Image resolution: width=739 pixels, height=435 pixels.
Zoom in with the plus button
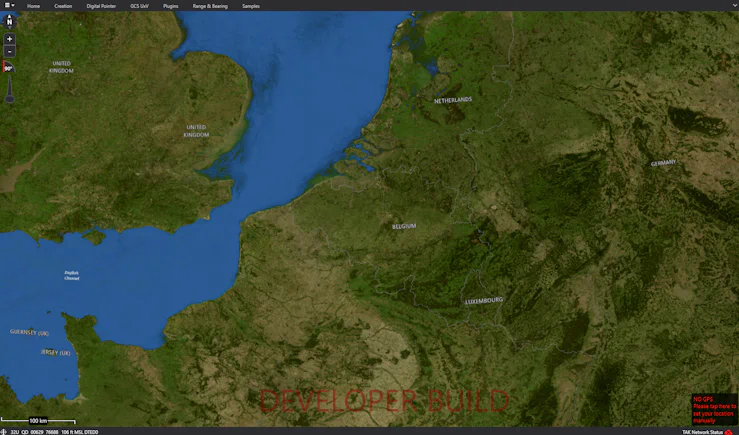click(9, 39)
